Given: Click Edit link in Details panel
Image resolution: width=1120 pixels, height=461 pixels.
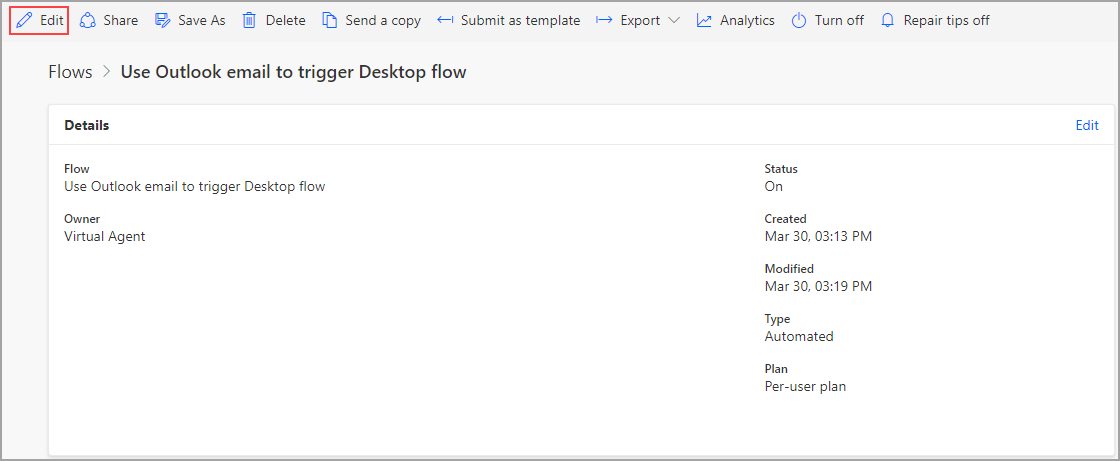Looking at the screenshot, I should pos(1086,125).
